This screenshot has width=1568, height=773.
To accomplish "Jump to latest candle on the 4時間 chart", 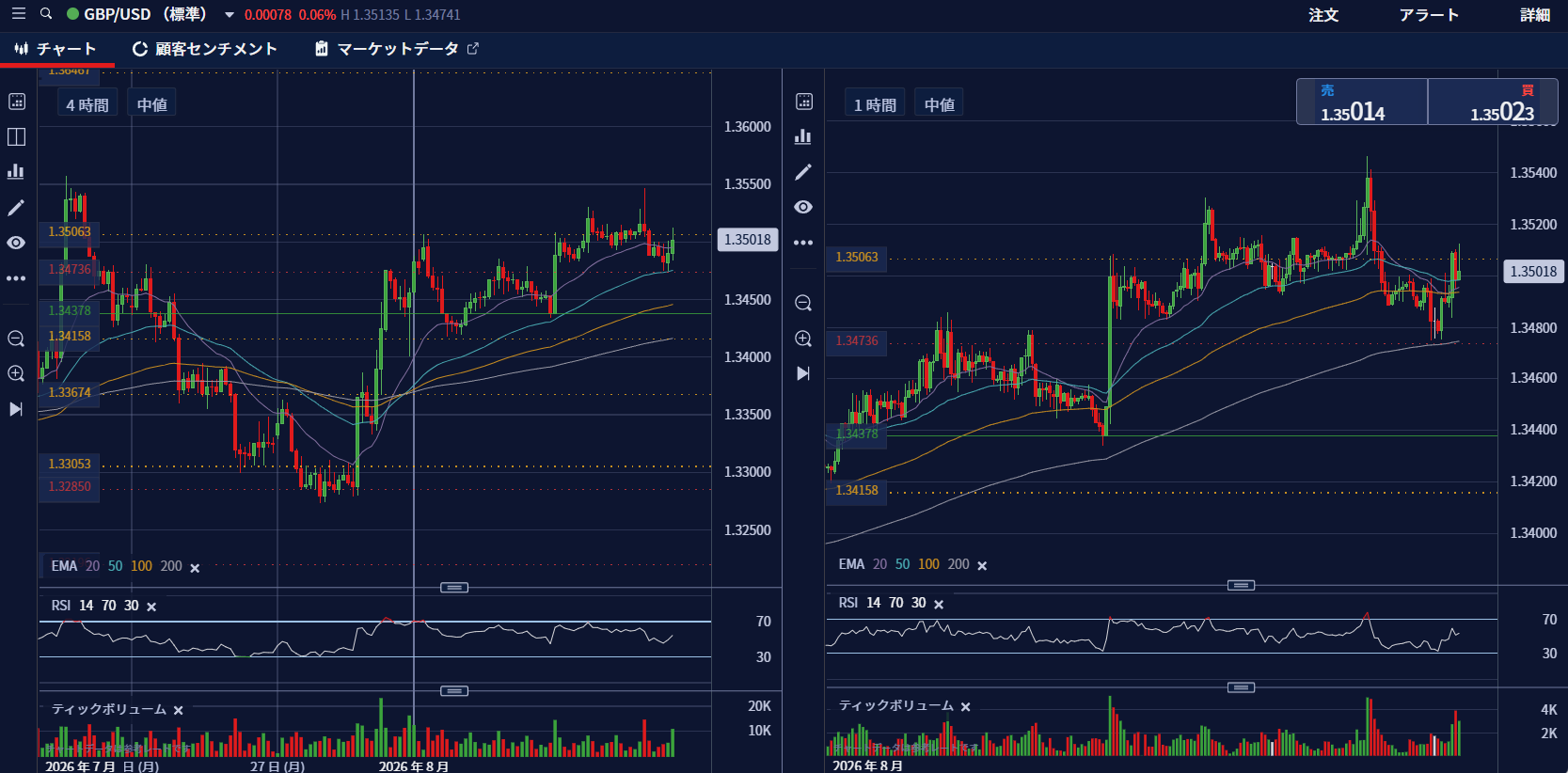I will click(x=16, y=409).
